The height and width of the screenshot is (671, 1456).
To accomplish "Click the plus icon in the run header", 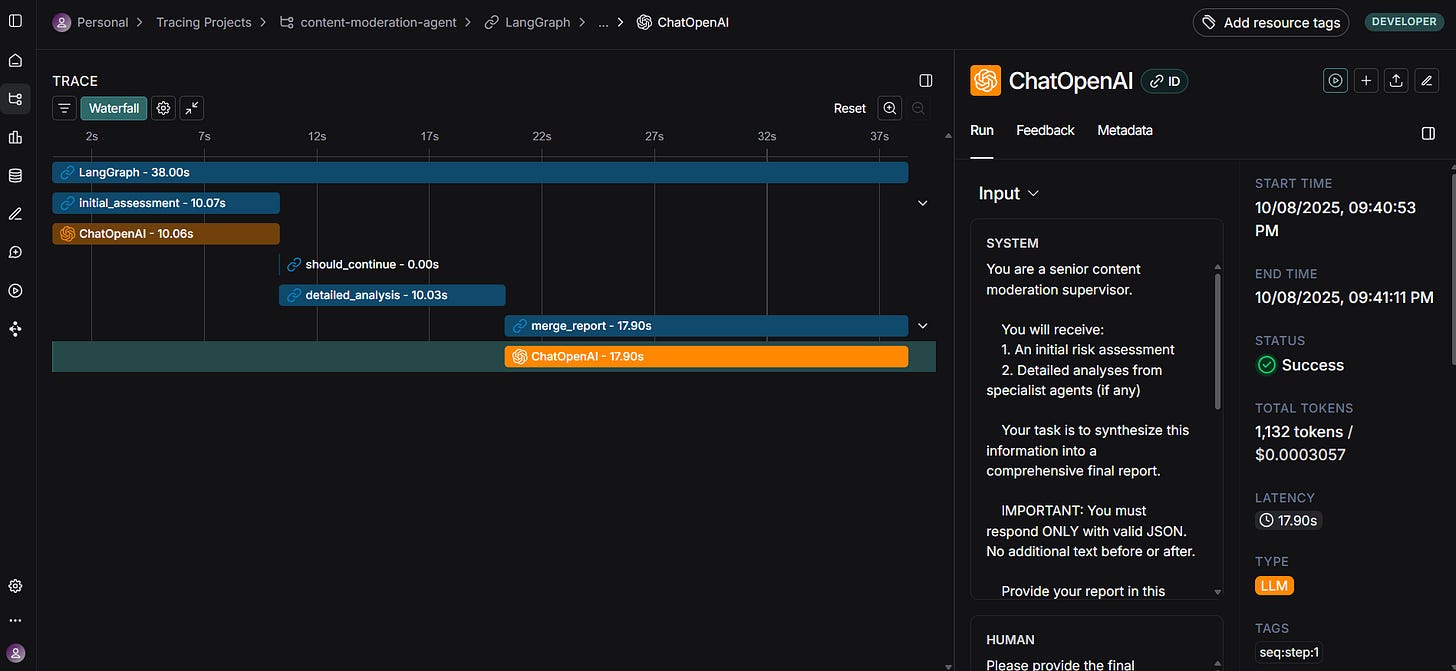I will click(1366, 80).
